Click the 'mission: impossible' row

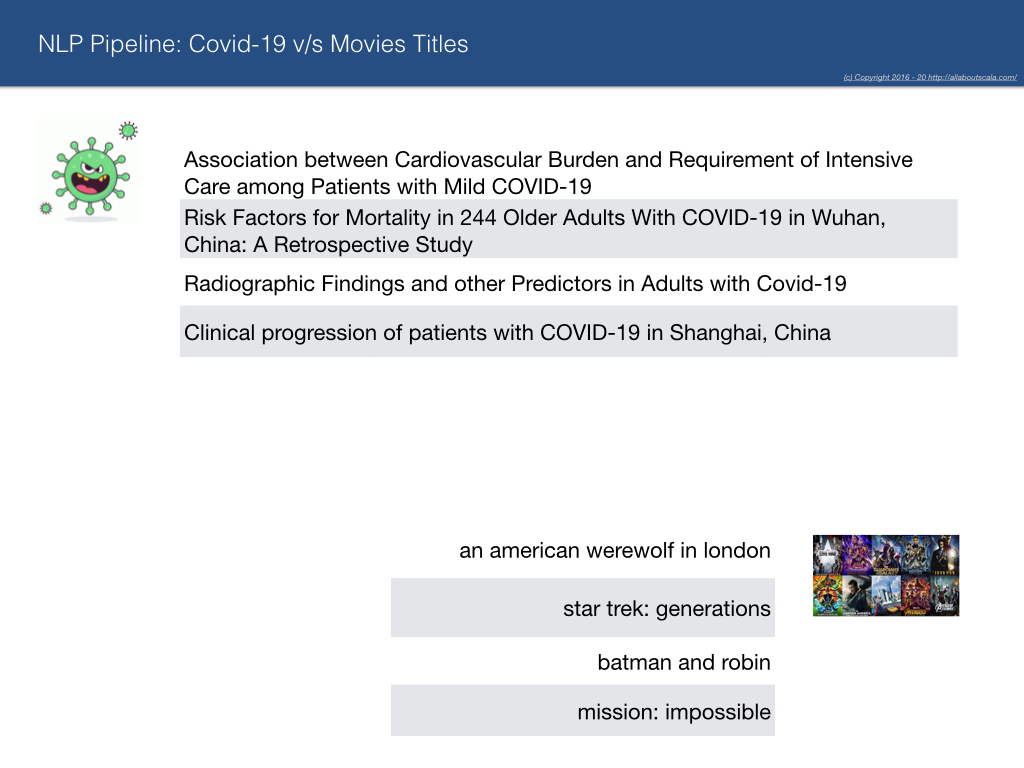click(583, 711)
